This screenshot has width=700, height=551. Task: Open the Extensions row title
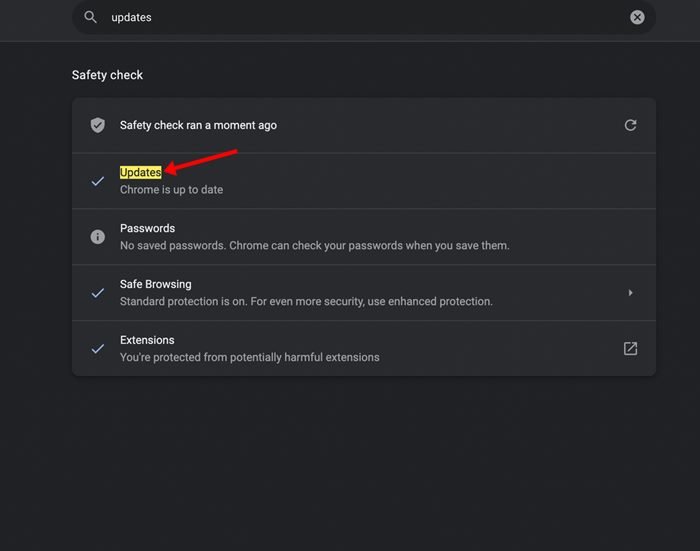[148, 341]
